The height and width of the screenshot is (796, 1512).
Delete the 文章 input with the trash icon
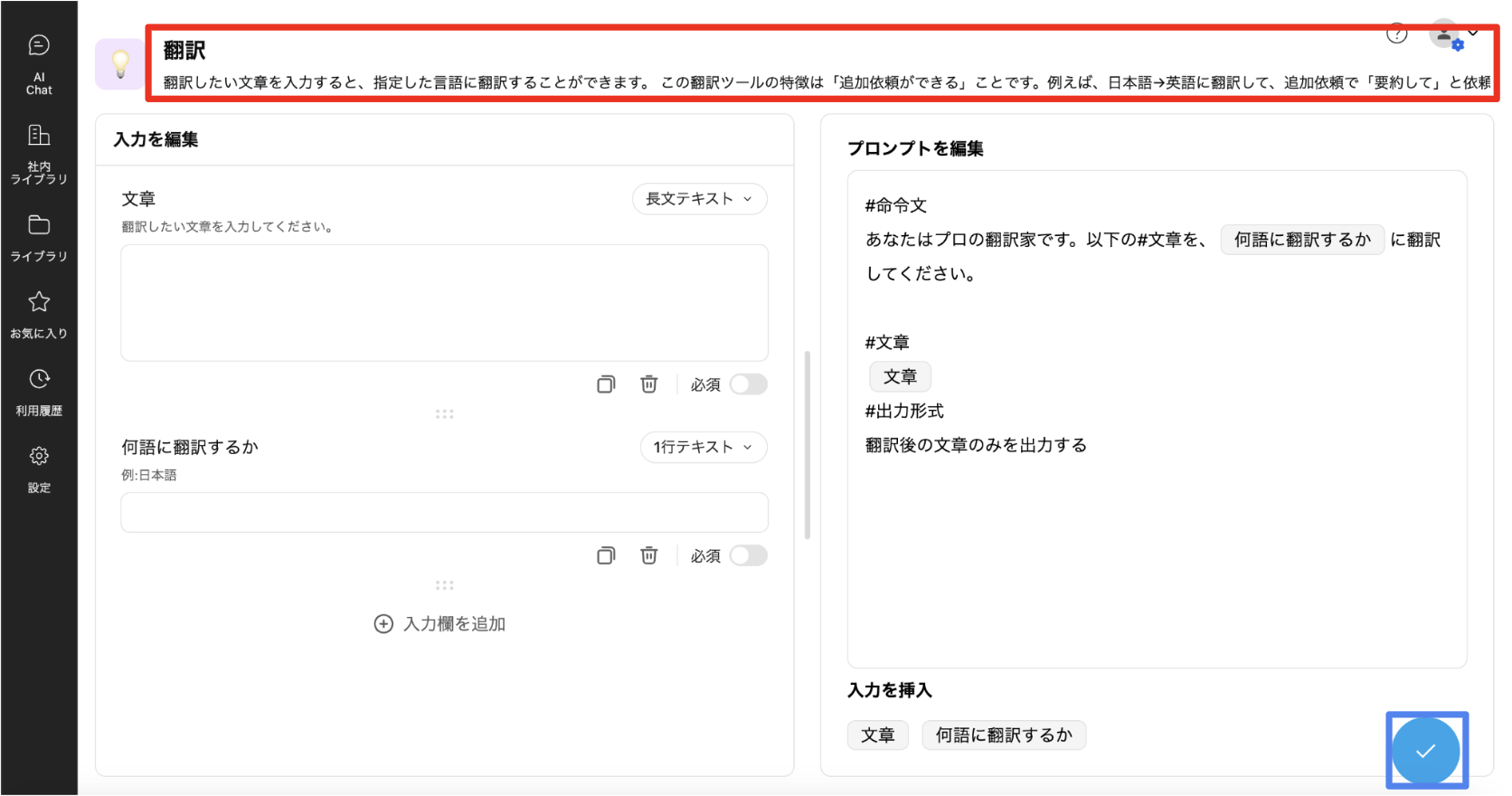click(x=648, y=384)
